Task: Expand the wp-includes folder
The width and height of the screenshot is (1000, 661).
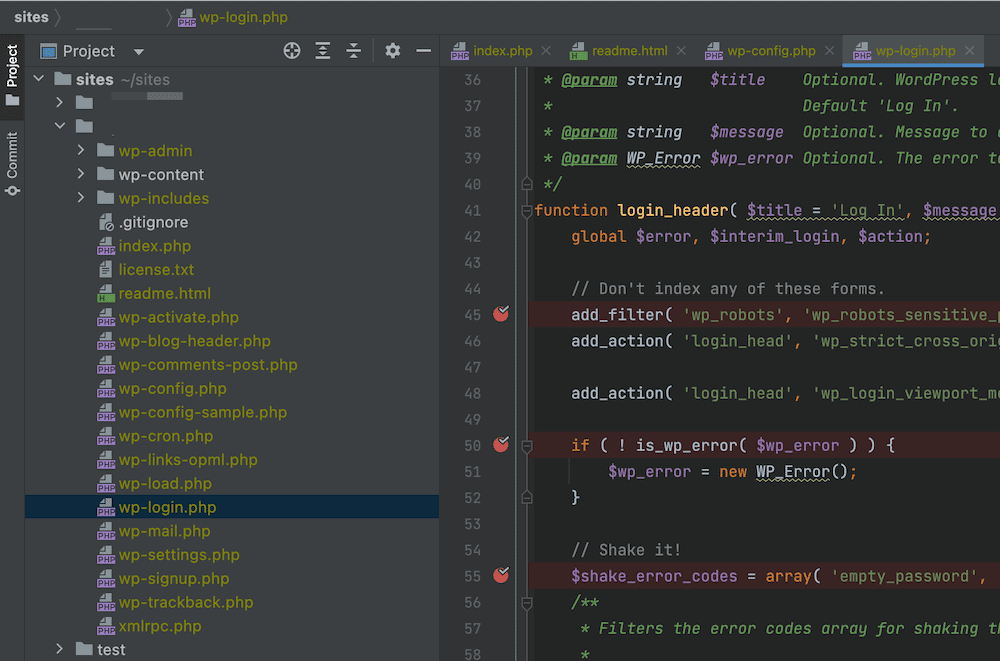Action: coord(82,198)
